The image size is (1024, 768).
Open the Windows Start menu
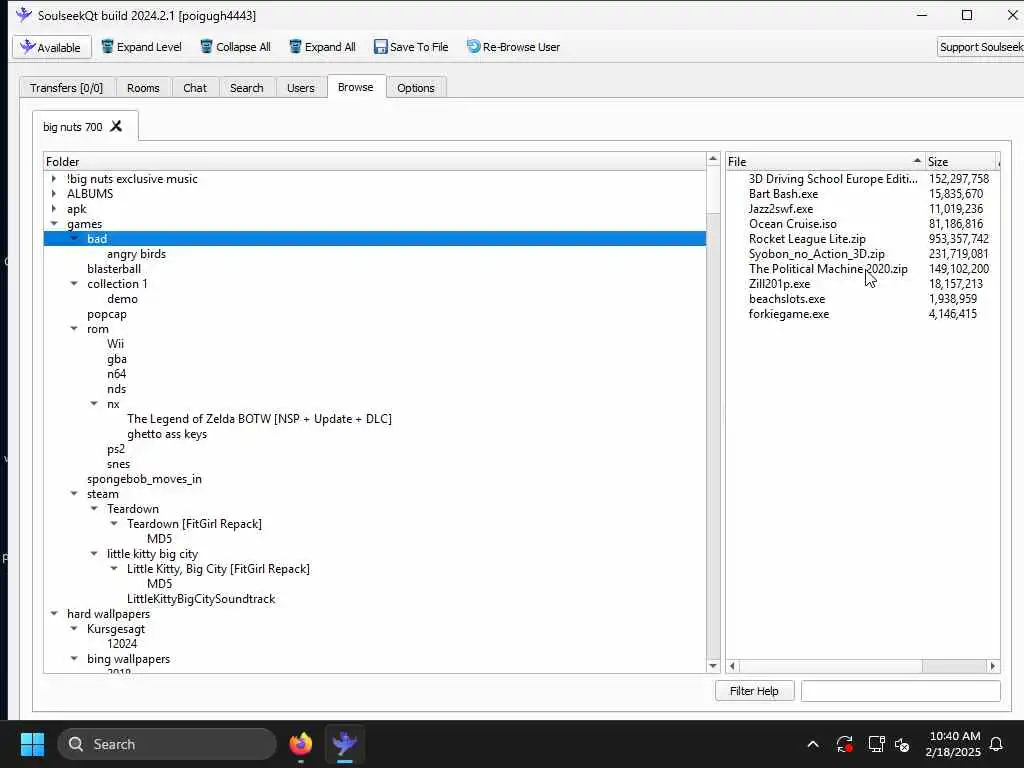[x=33, y=744]
